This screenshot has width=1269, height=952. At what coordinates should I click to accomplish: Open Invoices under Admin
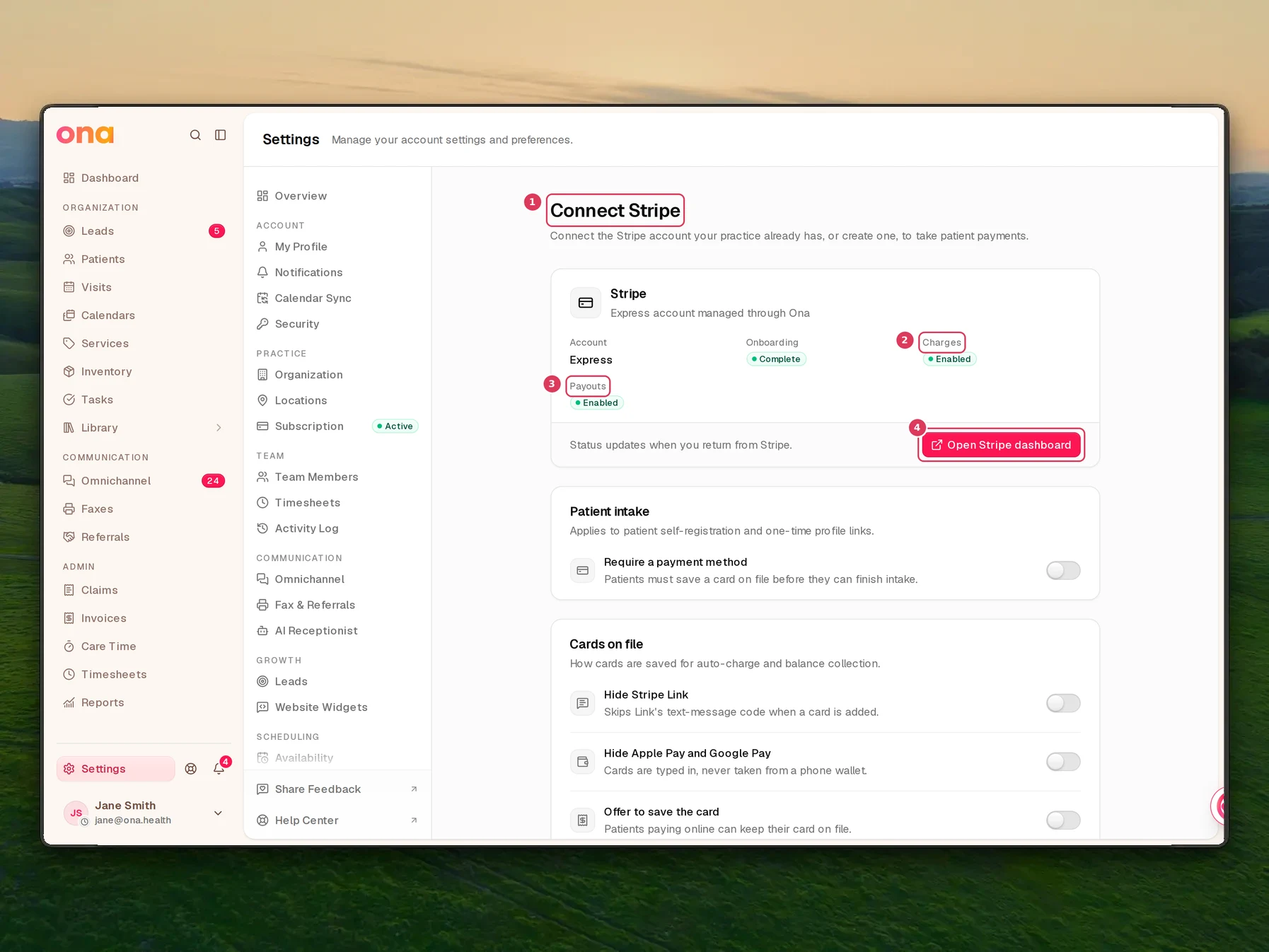[144, 618]
